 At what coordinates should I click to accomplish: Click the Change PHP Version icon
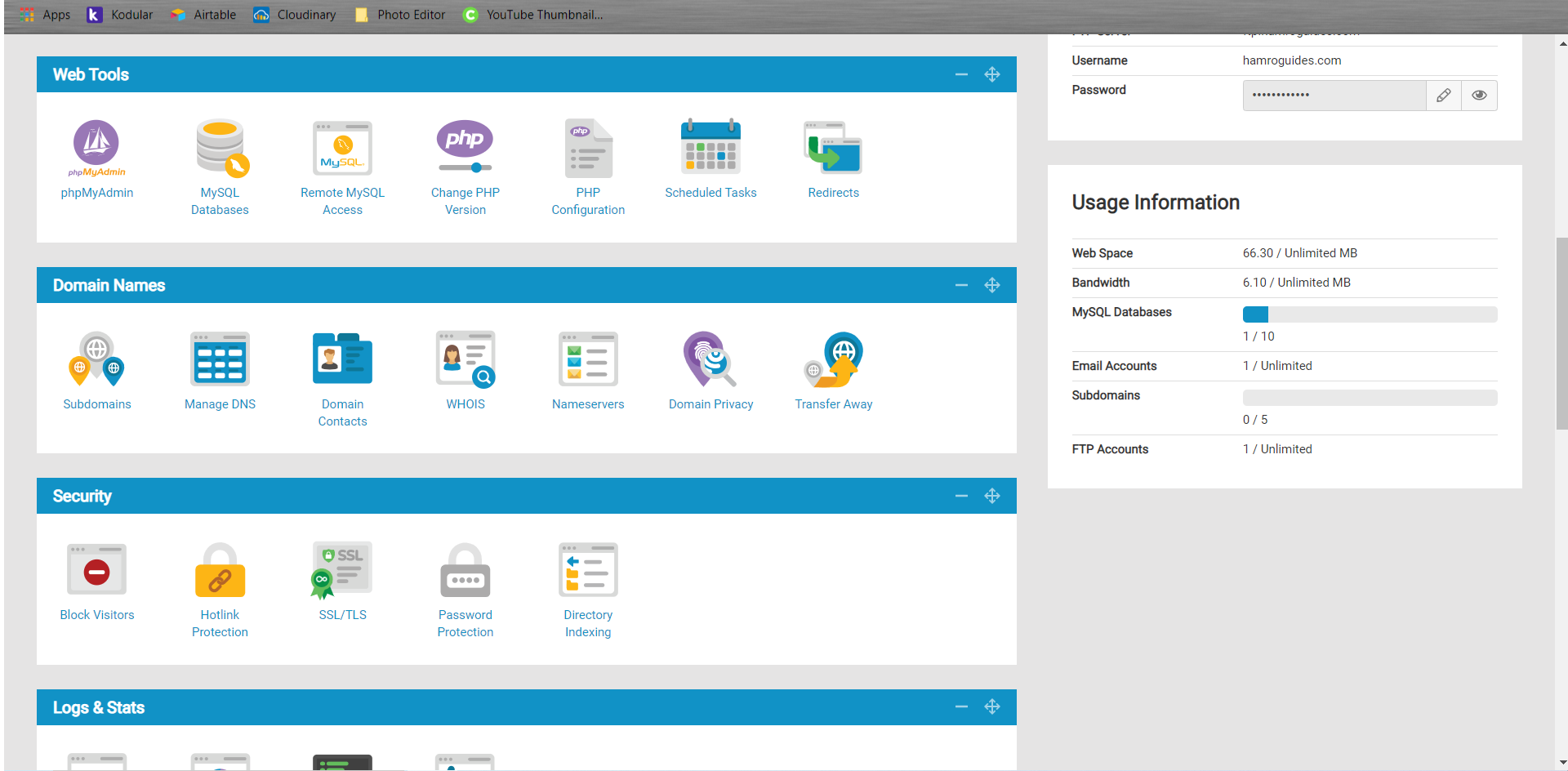(x=465, y=147)
